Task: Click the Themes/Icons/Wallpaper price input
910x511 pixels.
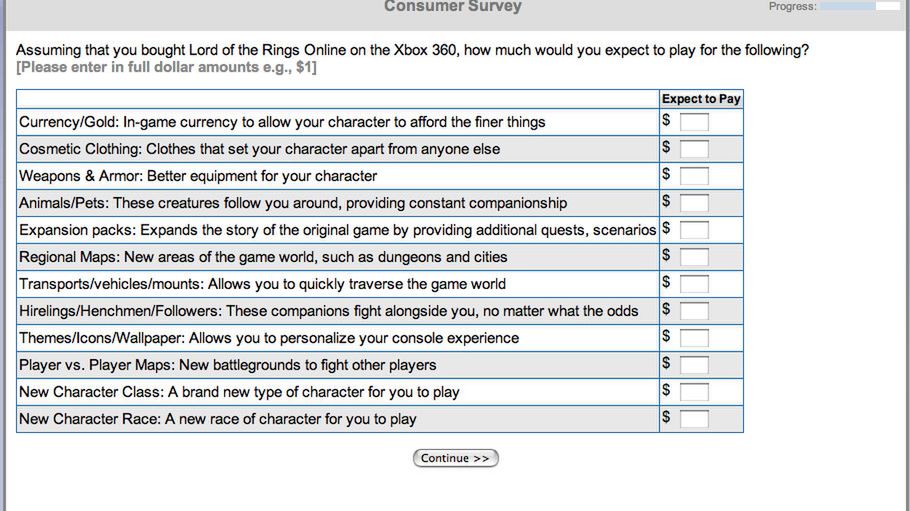Action: (694, 338)
